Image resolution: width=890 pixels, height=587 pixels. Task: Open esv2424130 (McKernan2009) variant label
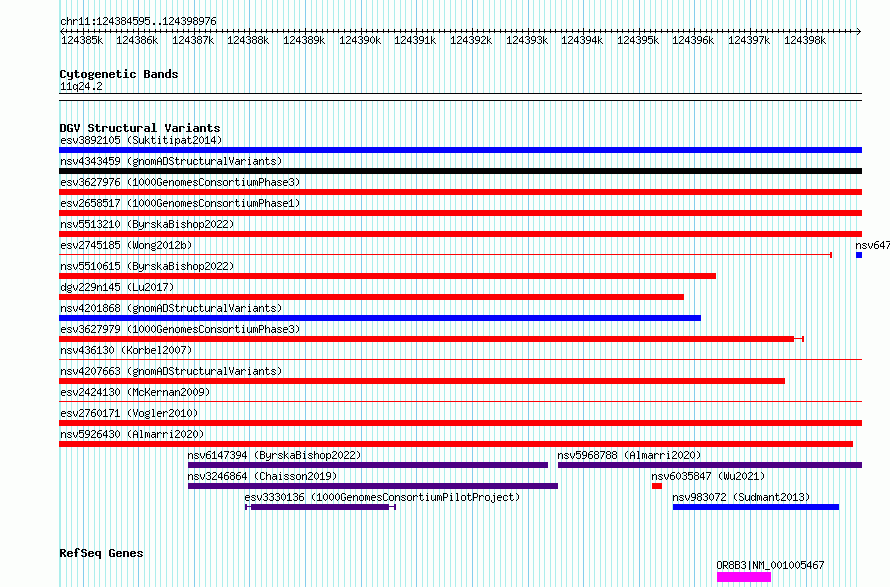pyautogui.click(x=135, y=392)
